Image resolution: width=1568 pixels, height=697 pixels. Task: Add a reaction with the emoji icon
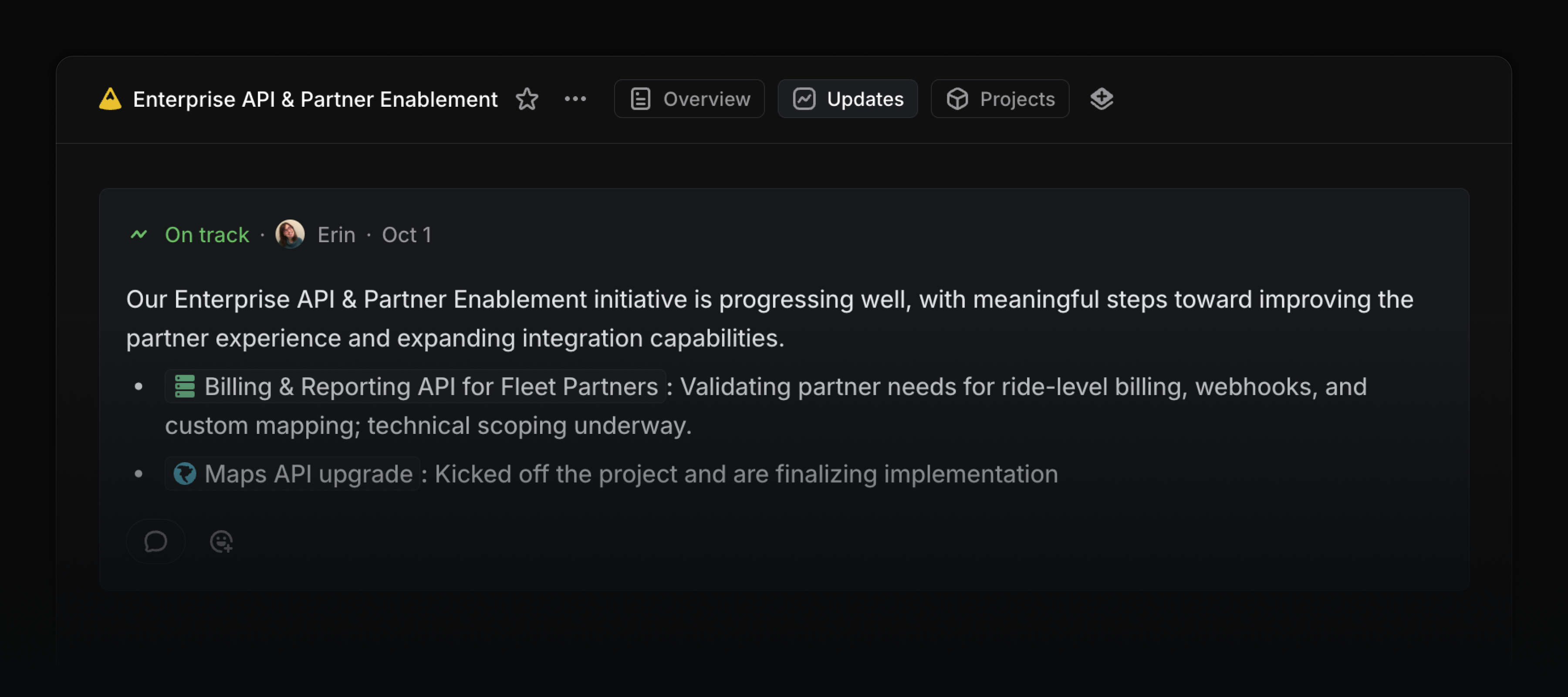(x=222, y=541)
